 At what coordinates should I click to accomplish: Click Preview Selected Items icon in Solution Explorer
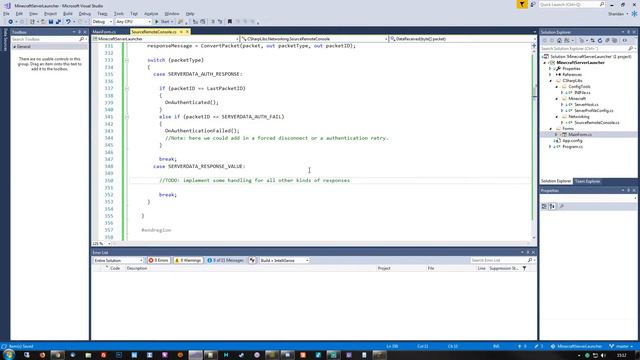[624, 40]
